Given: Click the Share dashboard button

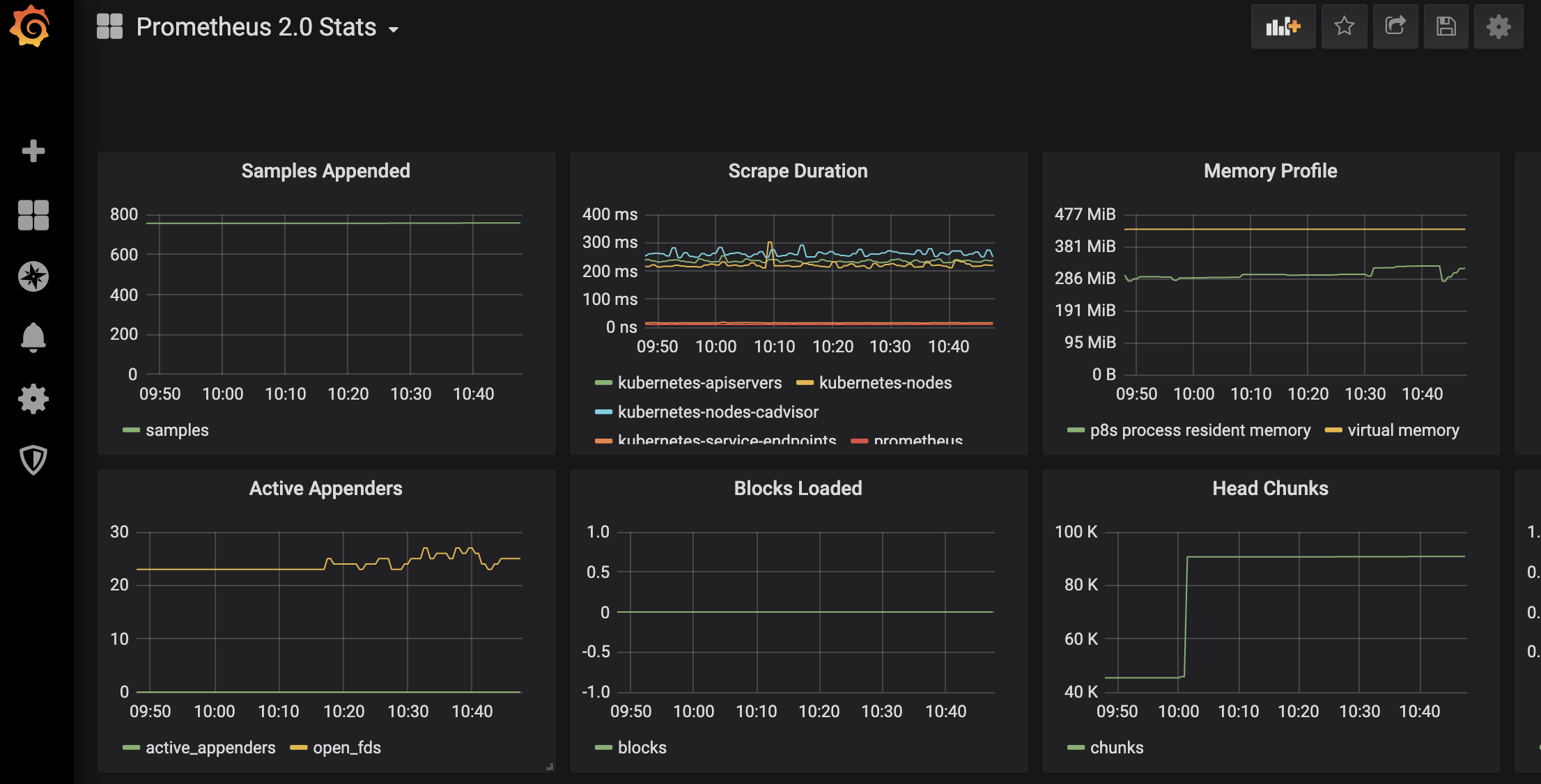Looking at the screenshot, I should point(1395,26).
